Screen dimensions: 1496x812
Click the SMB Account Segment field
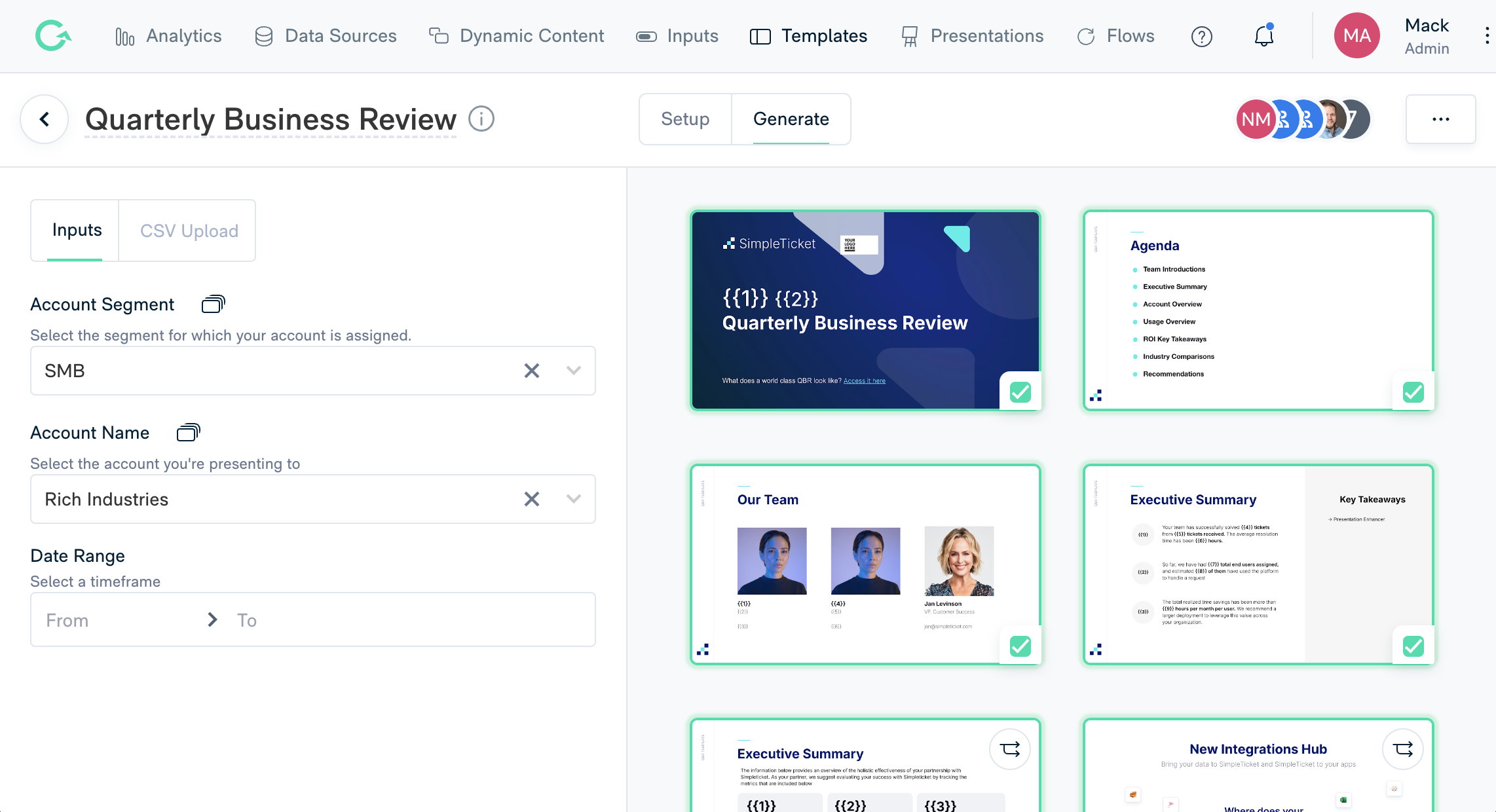coord(313,371)
